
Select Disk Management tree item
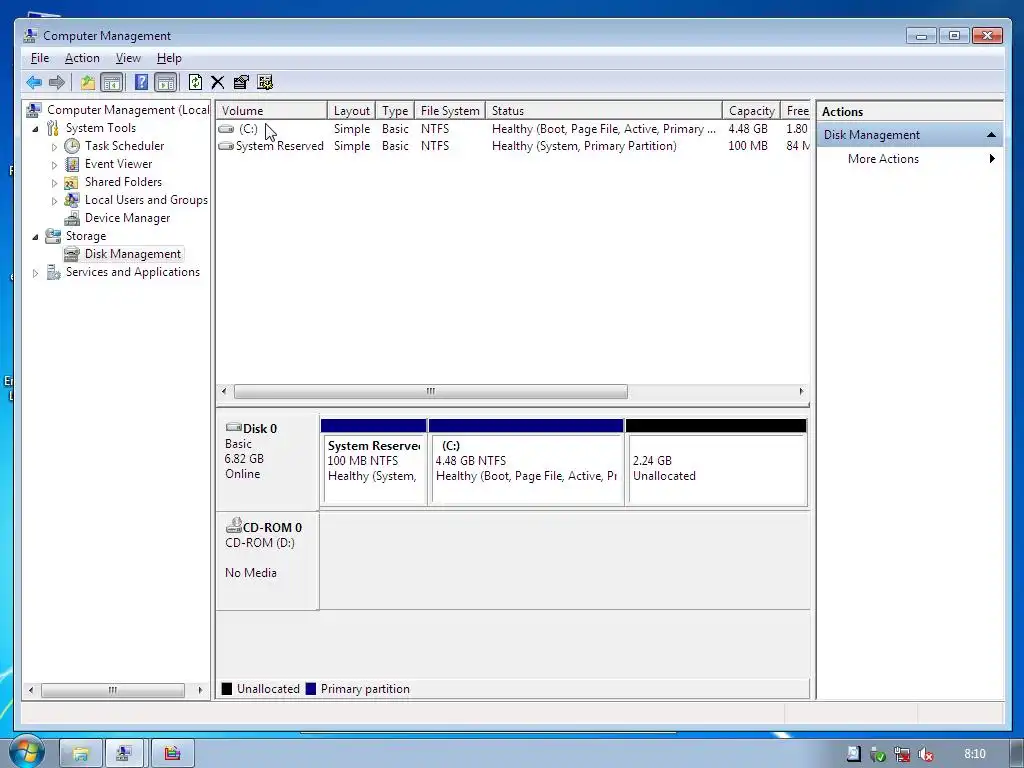coord(133,254)
